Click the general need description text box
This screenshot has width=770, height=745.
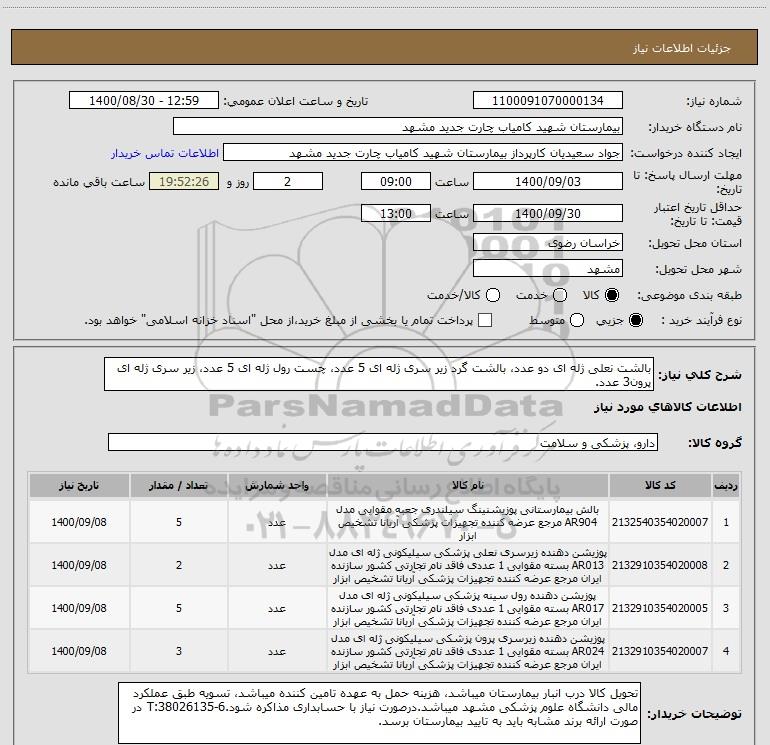(379, 374)
